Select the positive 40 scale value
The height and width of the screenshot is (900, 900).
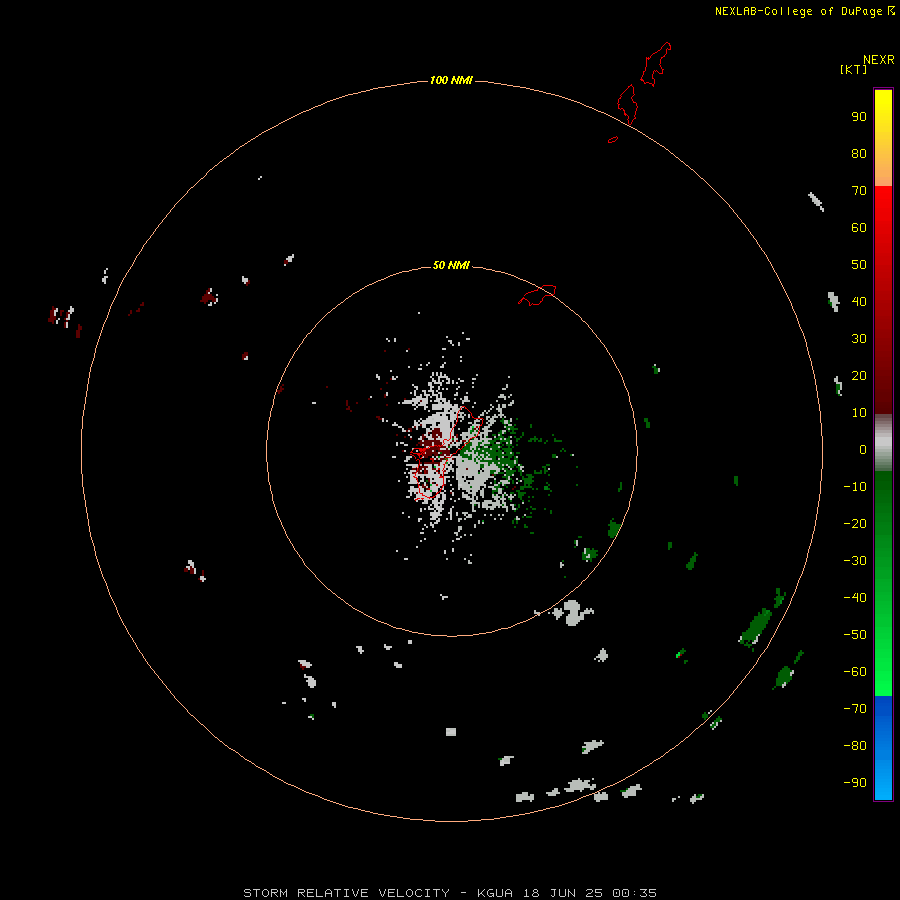pos(859,301)
